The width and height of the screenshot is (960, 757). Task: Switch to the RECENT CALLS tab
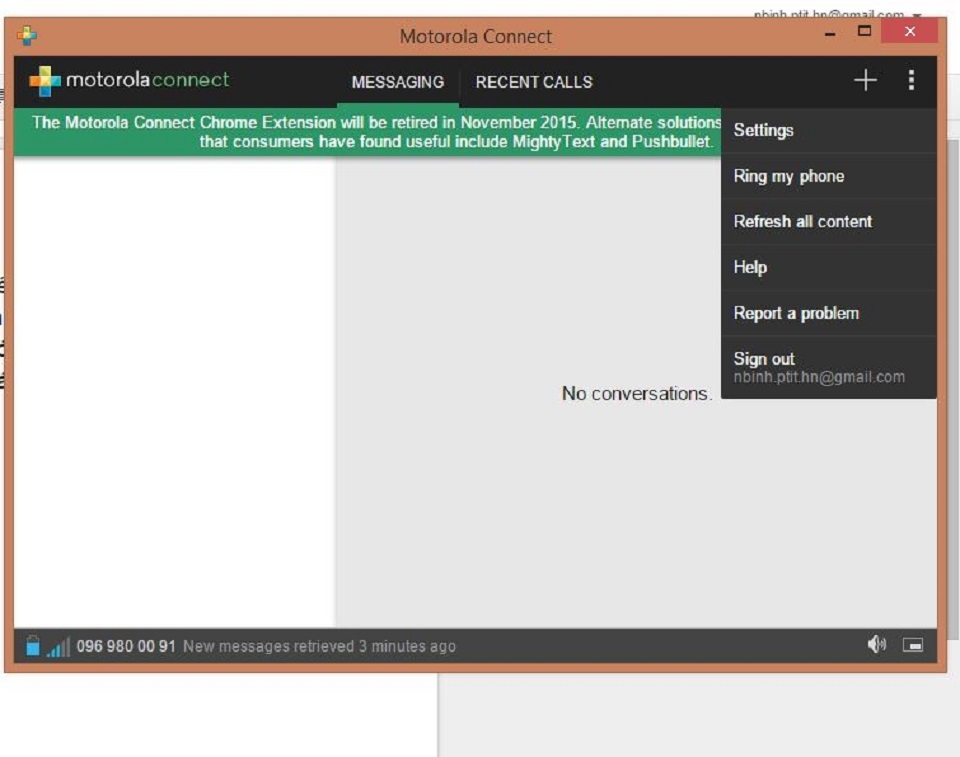pyautogui.click(x=534, y=82)
